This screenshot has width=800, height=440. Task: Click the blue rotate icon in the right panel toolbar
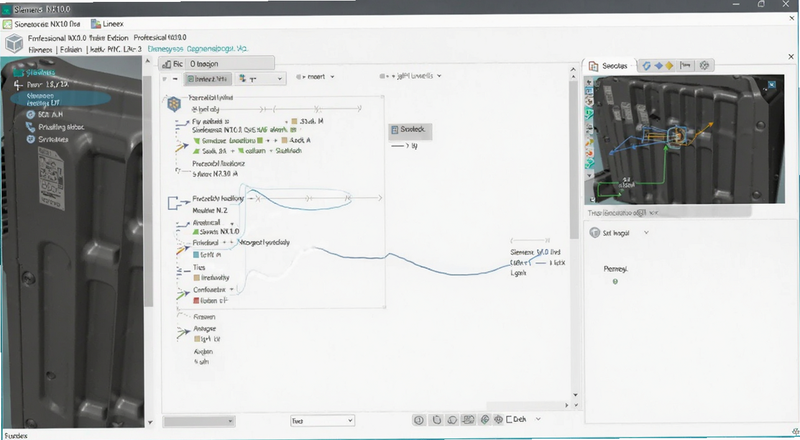(646, 65)
